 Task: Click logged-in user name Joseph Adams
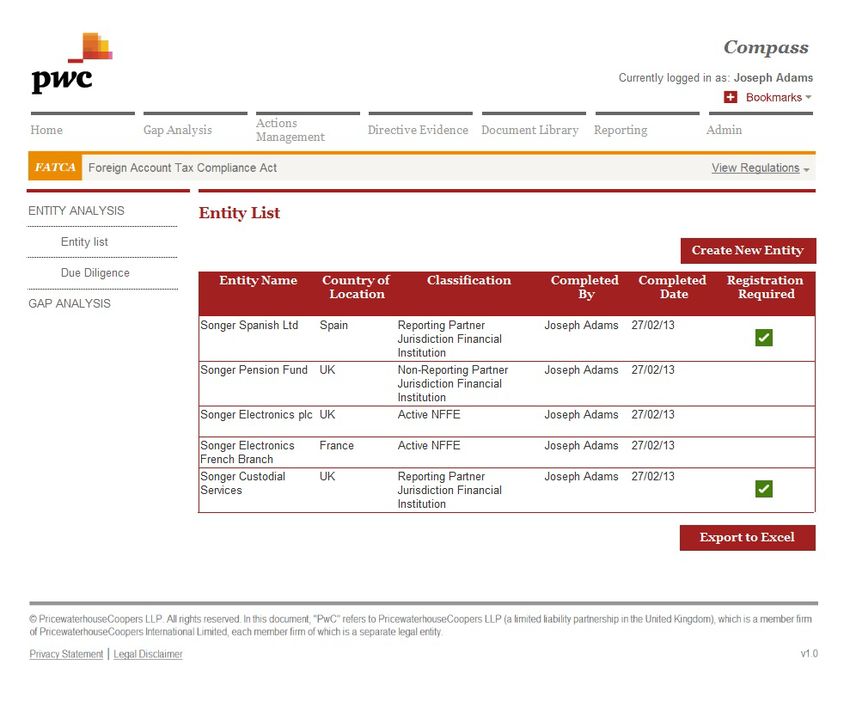coord(773,78)
